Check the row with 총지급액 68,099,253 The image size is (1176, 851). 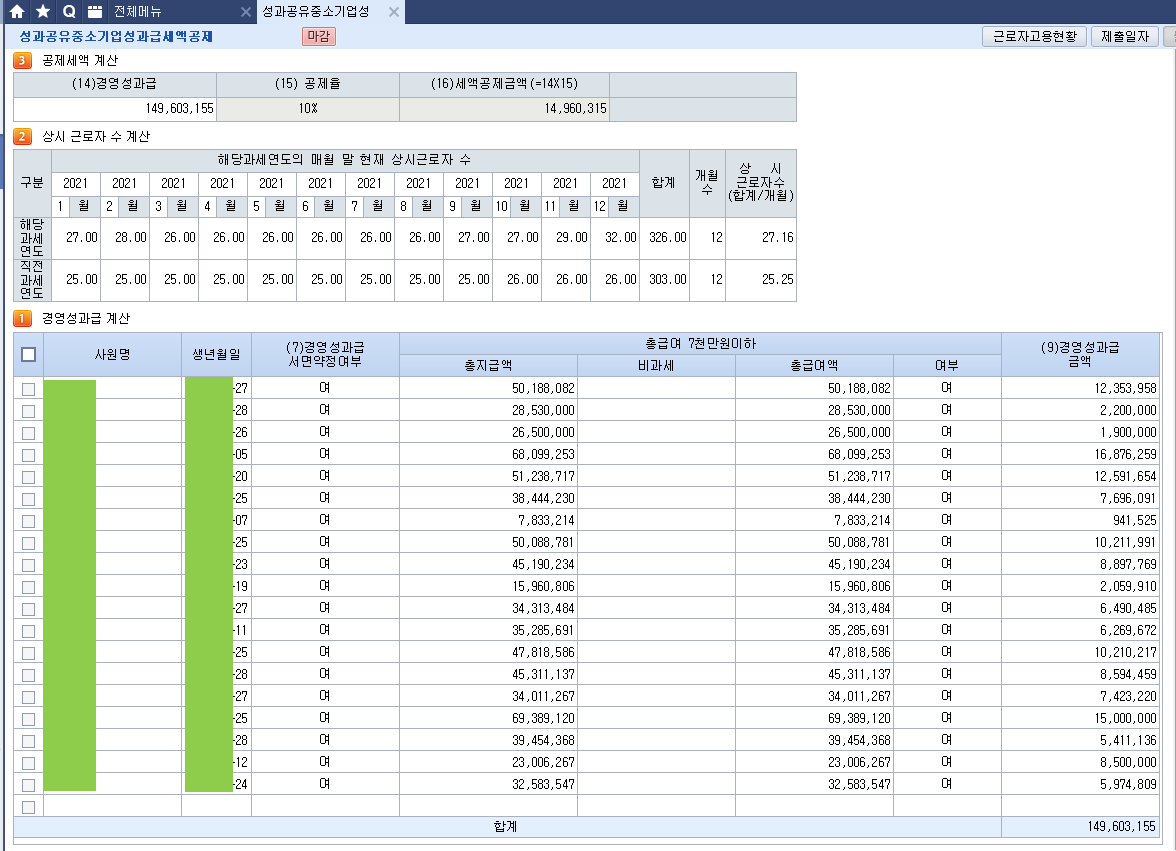(x=28, y=455)
